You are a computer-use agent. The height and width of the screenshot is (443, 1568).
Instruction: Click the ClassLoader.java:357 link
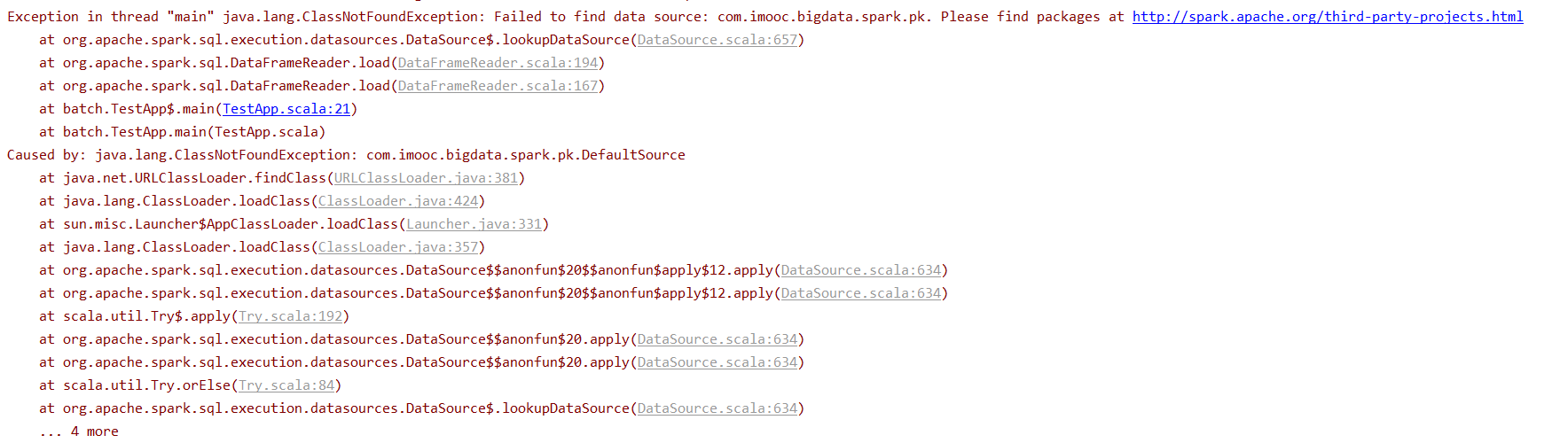[398, 247]
